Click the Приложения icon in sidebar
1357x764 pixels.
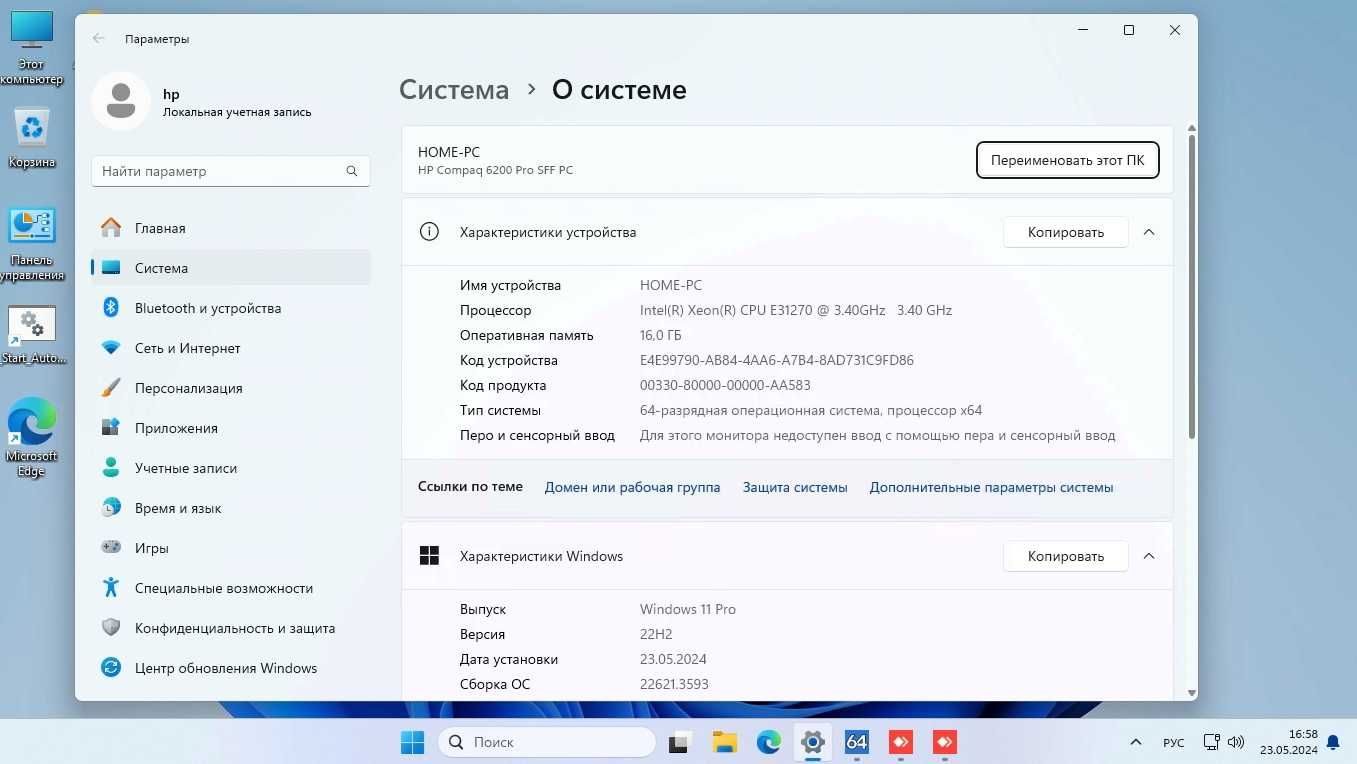point(112,428)
